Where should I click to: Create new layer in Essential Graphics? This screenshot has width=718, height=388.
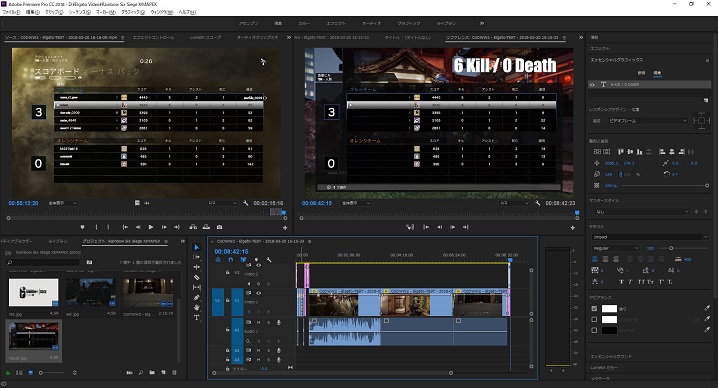coord(706,100)
